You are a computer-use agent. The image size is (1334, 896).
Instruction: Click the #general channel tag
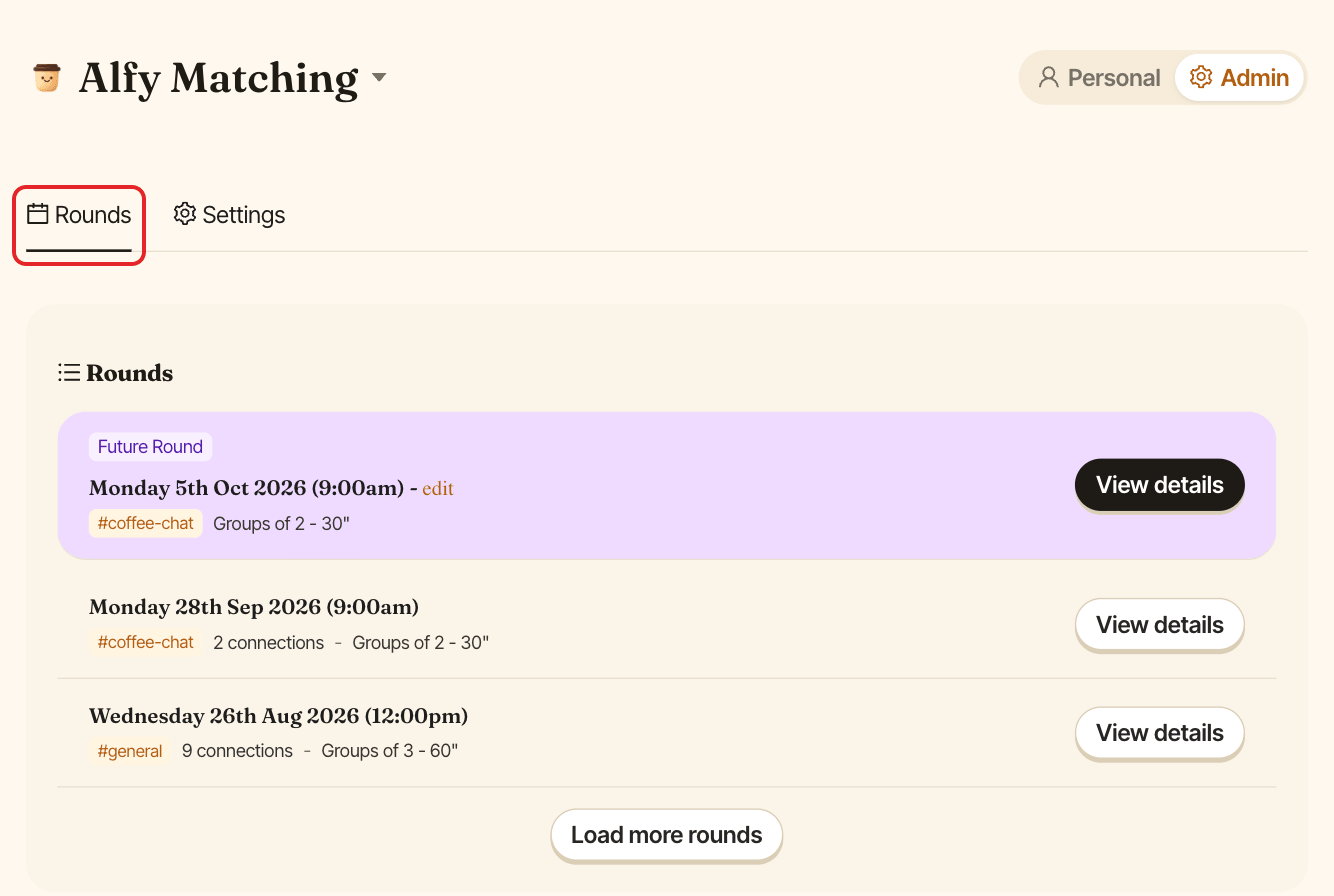point(130,751)
